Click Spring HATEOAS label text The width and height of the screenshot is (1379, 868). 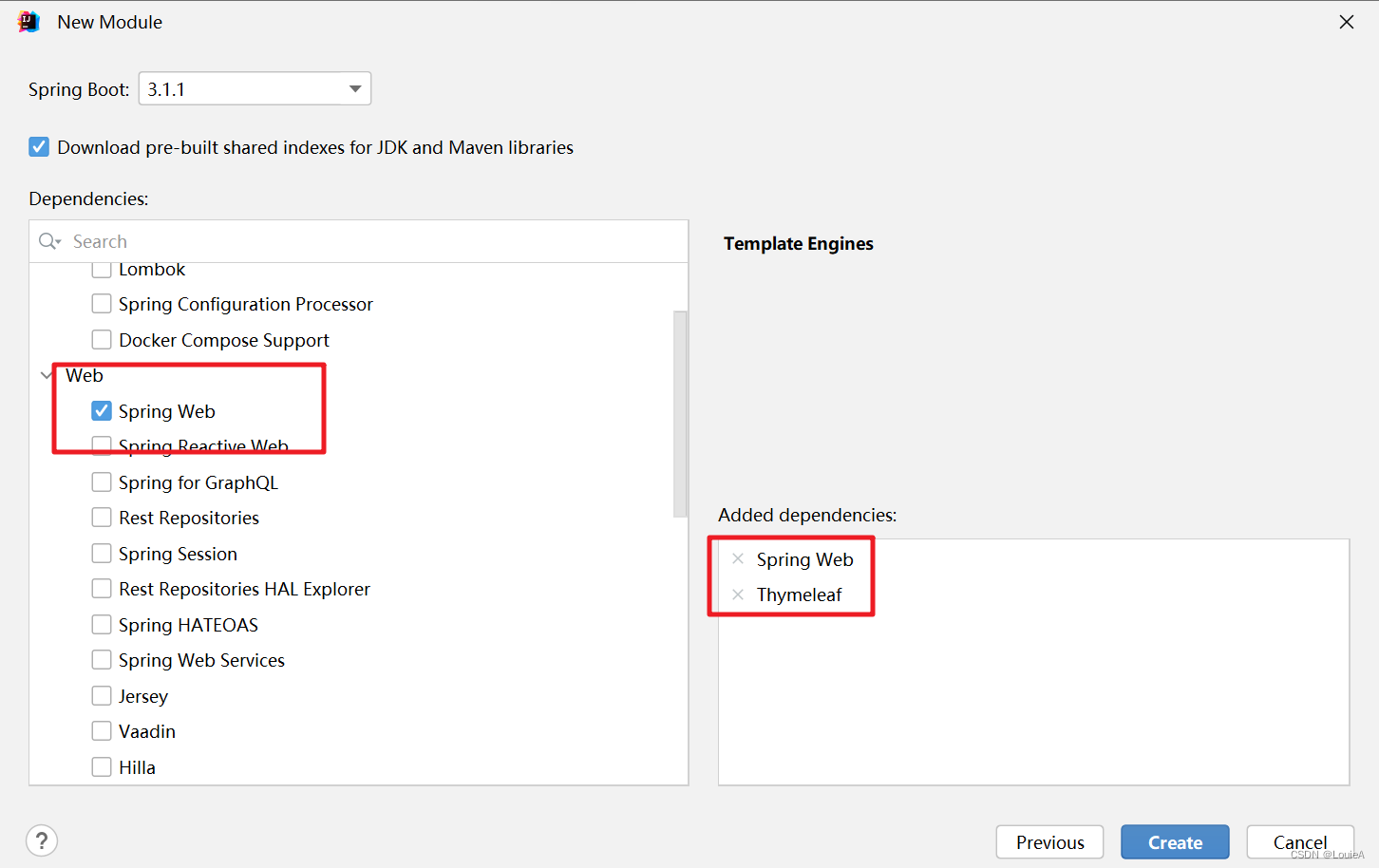pos(188,625)
